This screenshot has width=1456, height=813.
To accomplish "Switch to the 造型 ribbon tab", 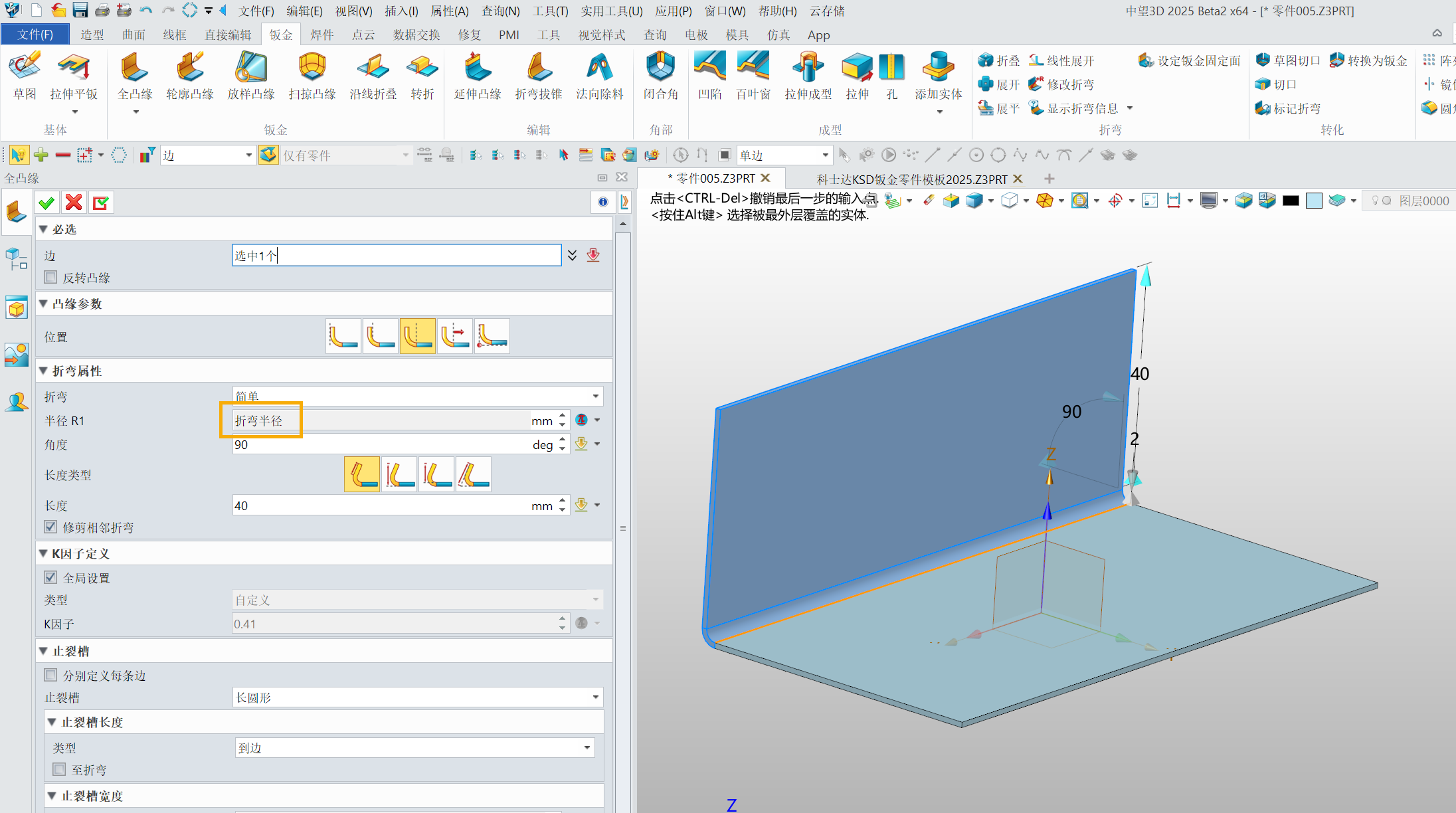I will [92, 35].
